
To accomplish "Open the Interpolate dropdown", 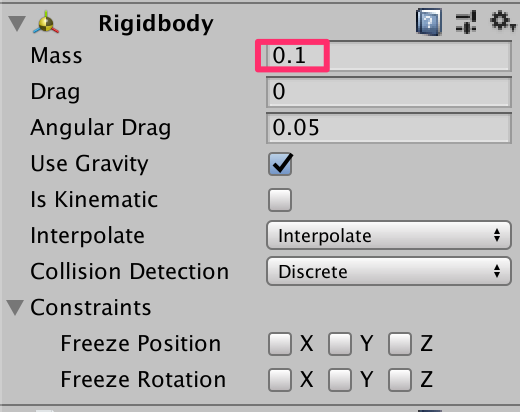I will coord(389,235).
